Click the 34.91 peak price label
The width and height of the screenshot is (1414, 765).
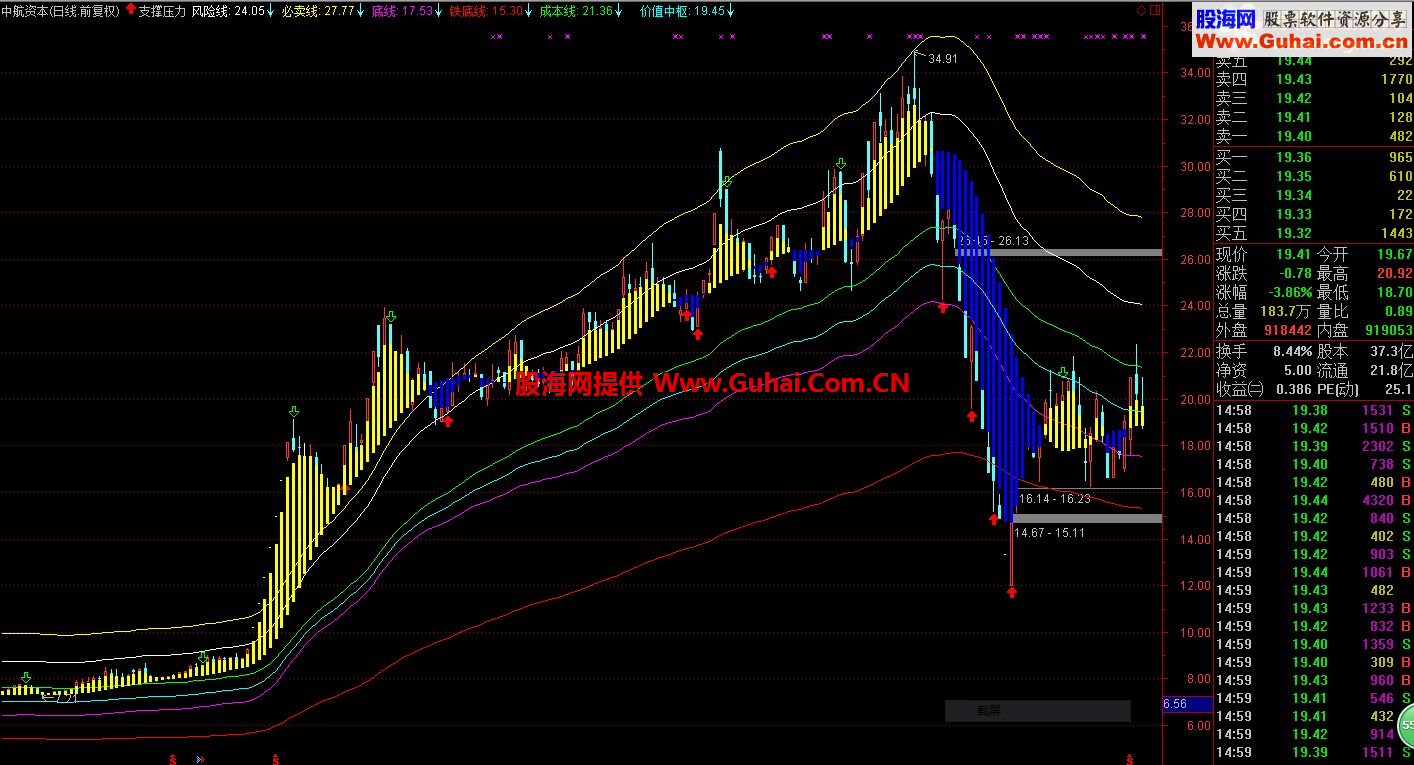click(943, 59)
